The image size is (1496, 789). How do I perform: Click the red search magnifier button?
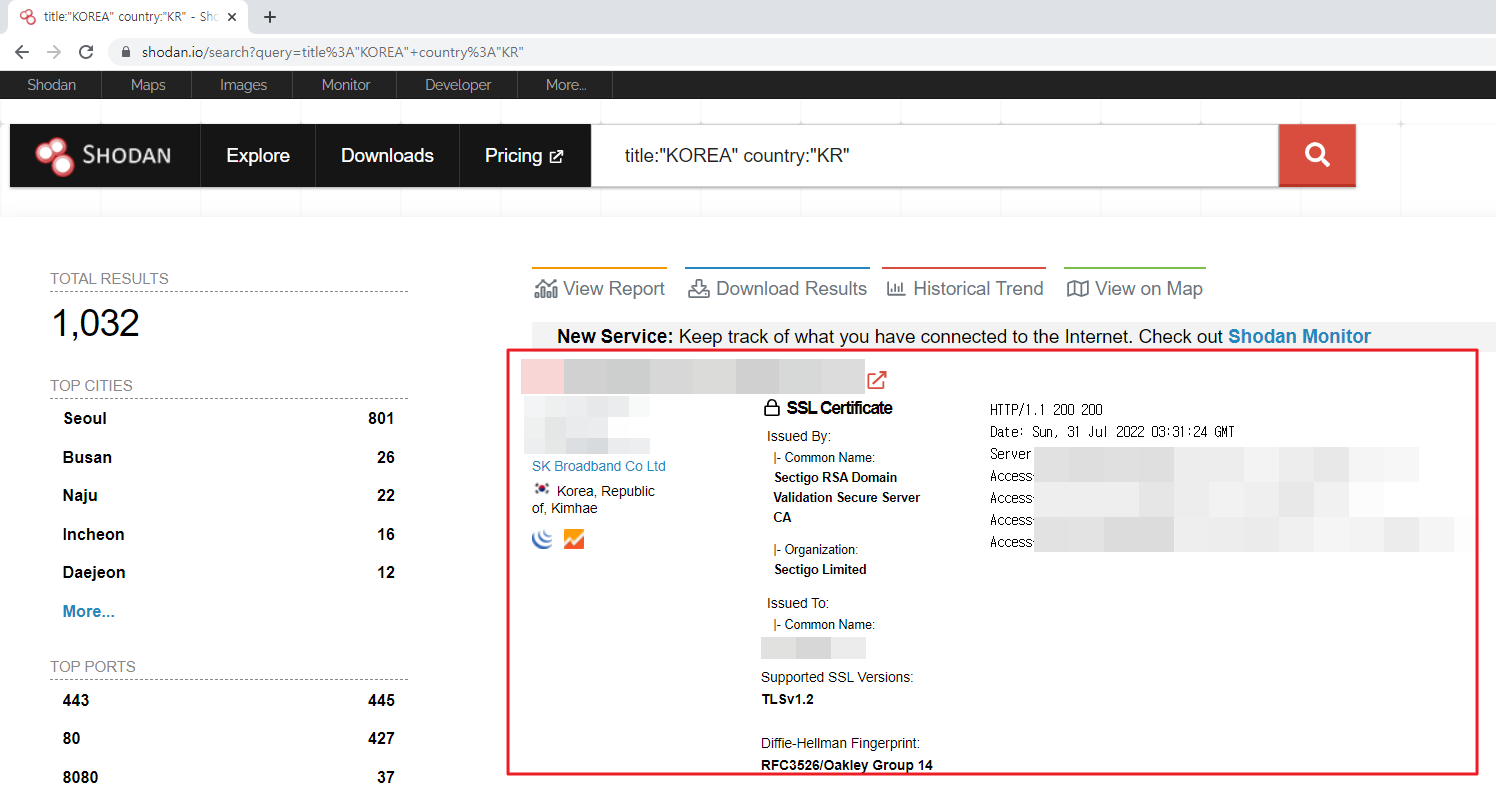coord(1317,155)
